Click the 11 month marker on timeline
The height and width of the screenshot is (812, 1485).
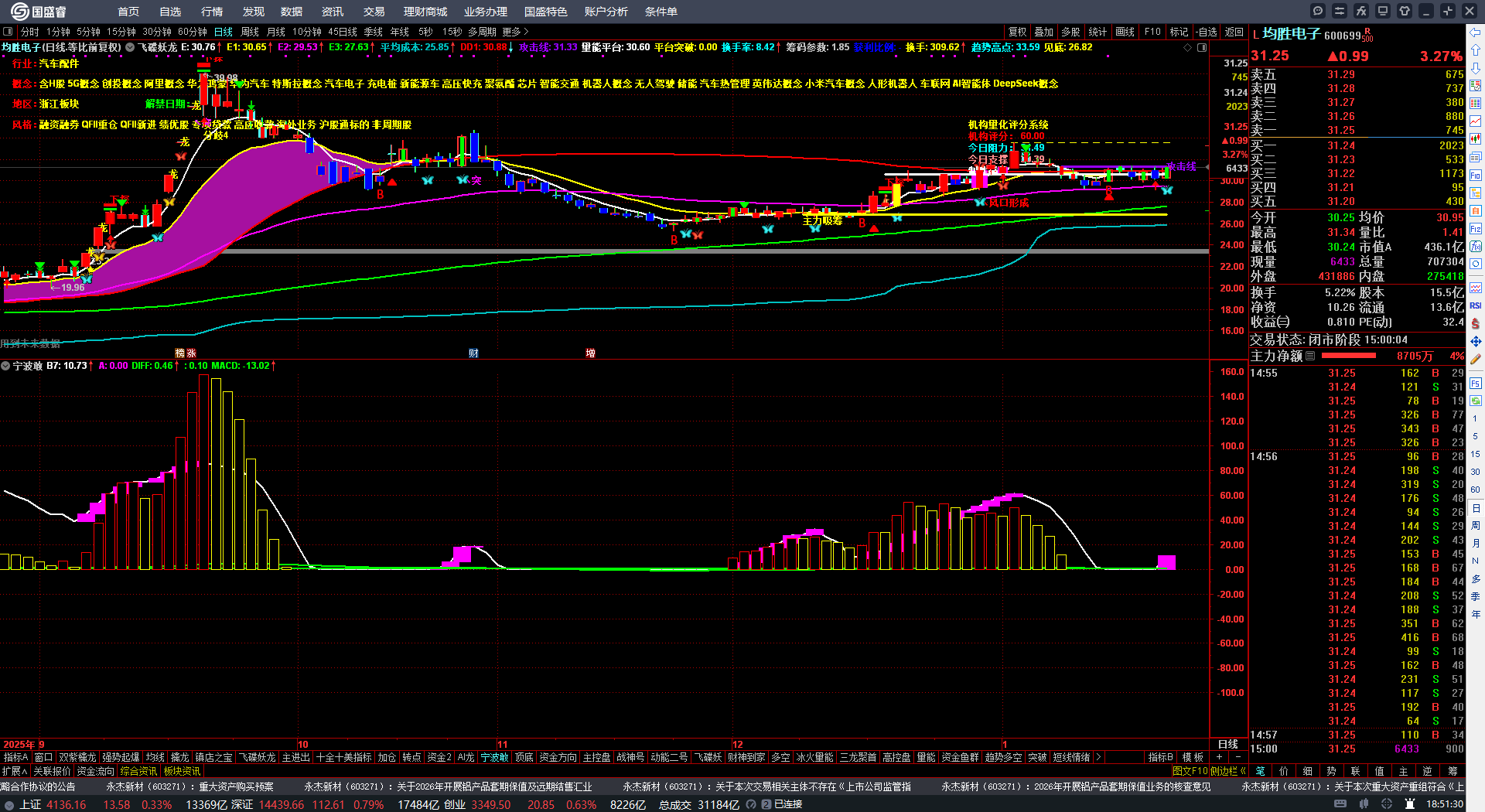(502, 744)
